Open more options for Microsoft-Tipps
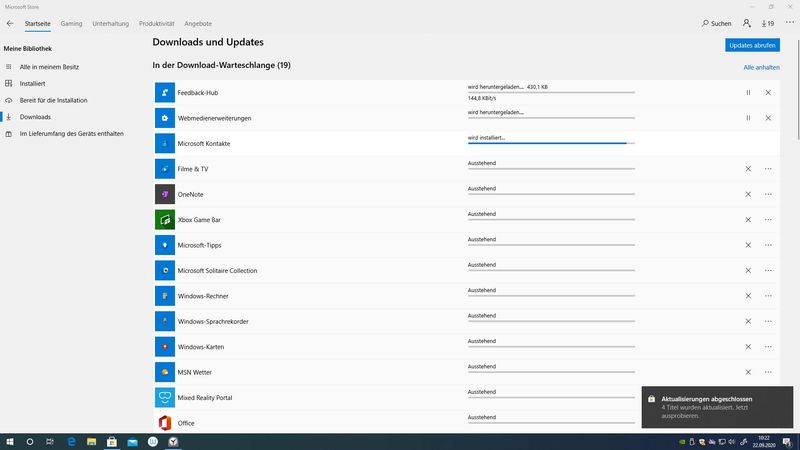The image size is (800, 450). (x=768, y=245)
